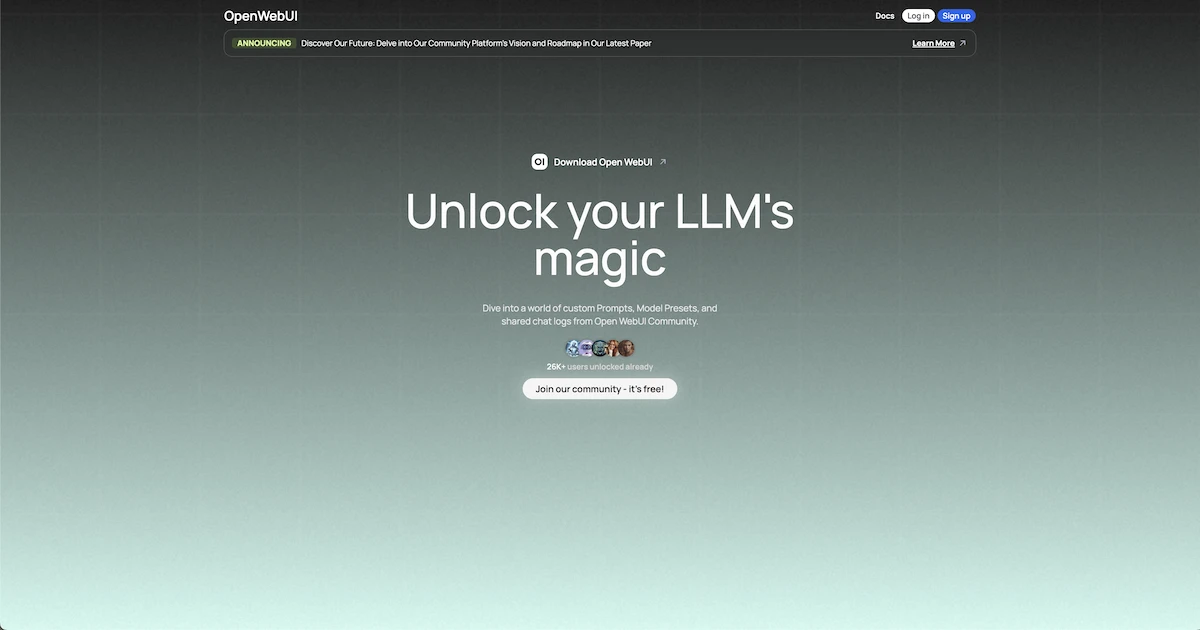Click the OpenWebUI logo in the header
This screenshot has height=630, width=1200.
(x=261, y=16)
